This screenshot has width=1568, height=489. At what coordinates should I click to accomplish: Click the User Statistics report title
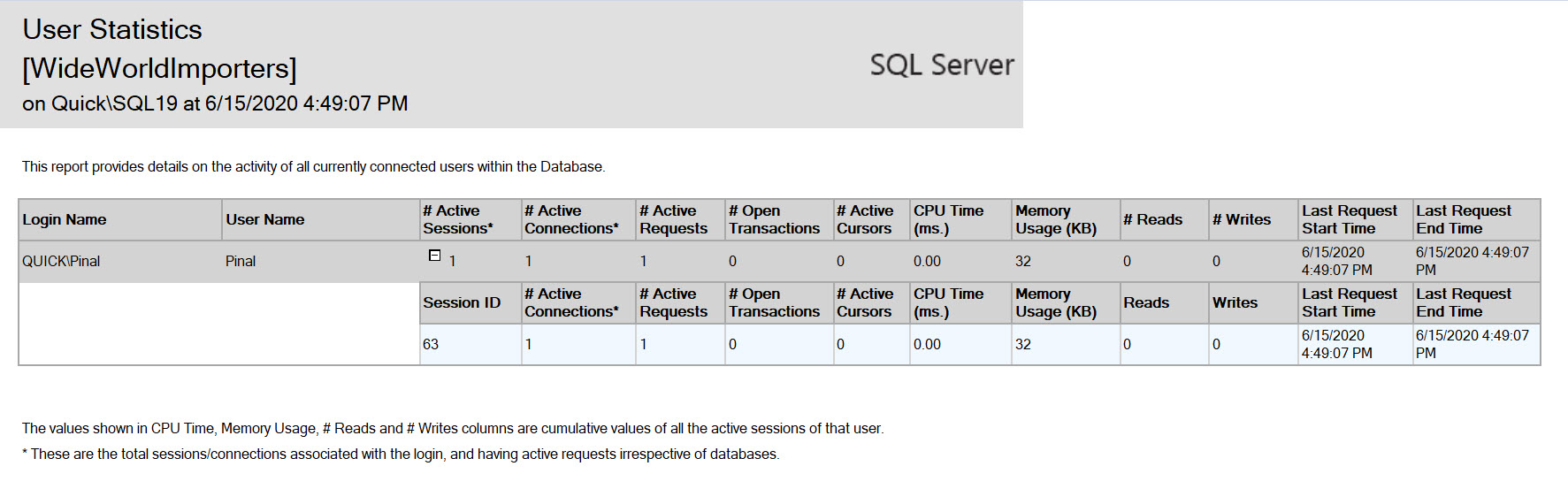[112, 29]
